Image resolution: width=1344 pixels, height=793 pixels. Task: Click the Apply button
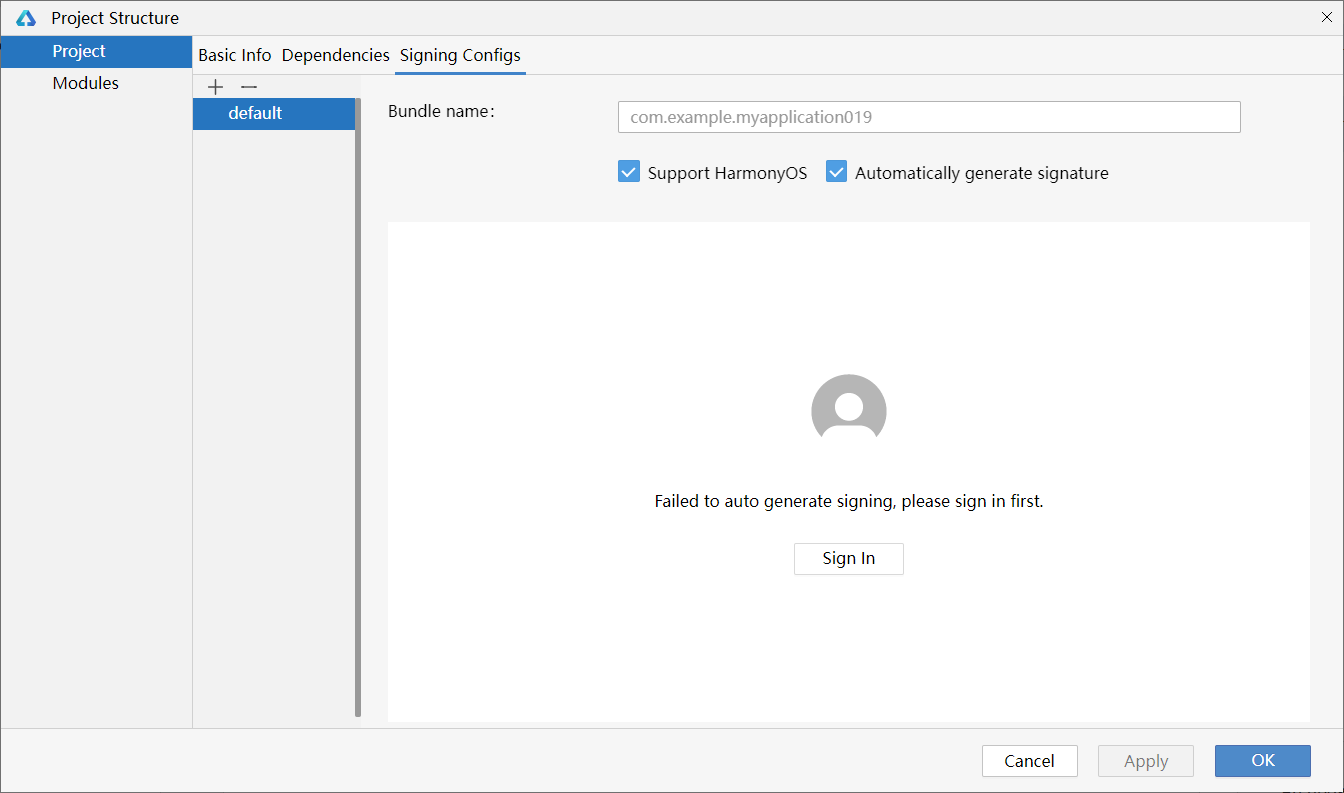pyautogui.click(x=1146, y=761)
